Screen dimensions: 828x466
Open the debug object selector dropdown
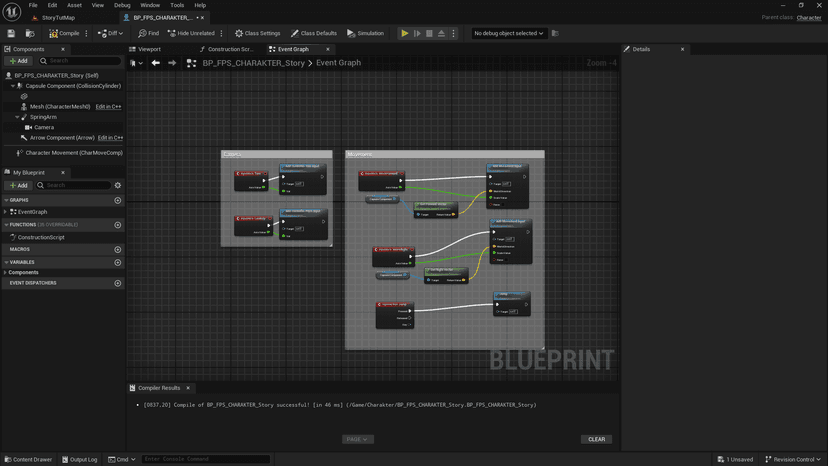(x=509, y=33)
